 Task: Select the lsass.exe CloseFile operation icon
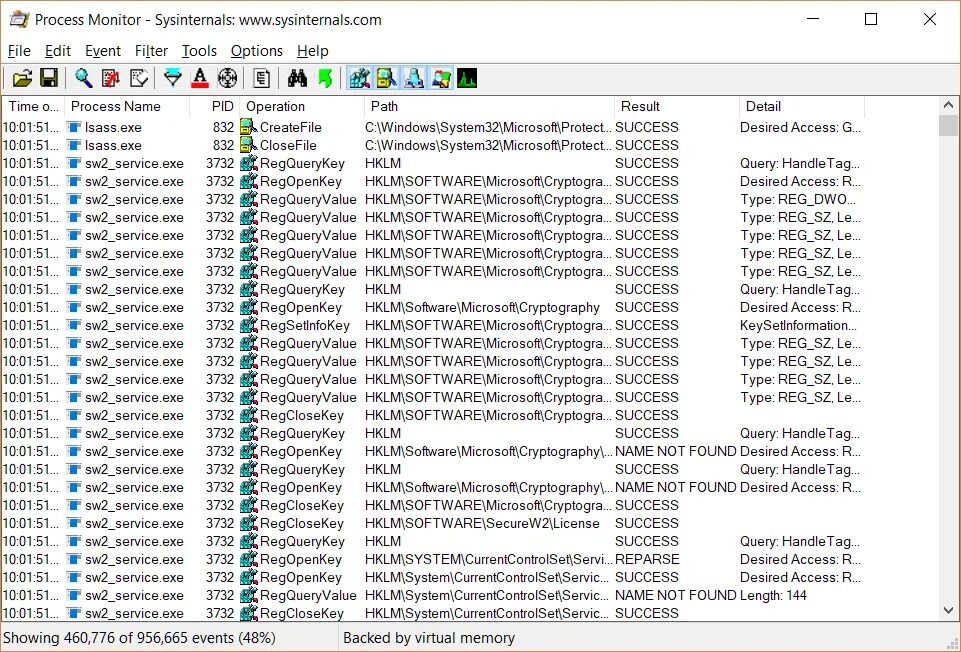(x=248, y=145)
